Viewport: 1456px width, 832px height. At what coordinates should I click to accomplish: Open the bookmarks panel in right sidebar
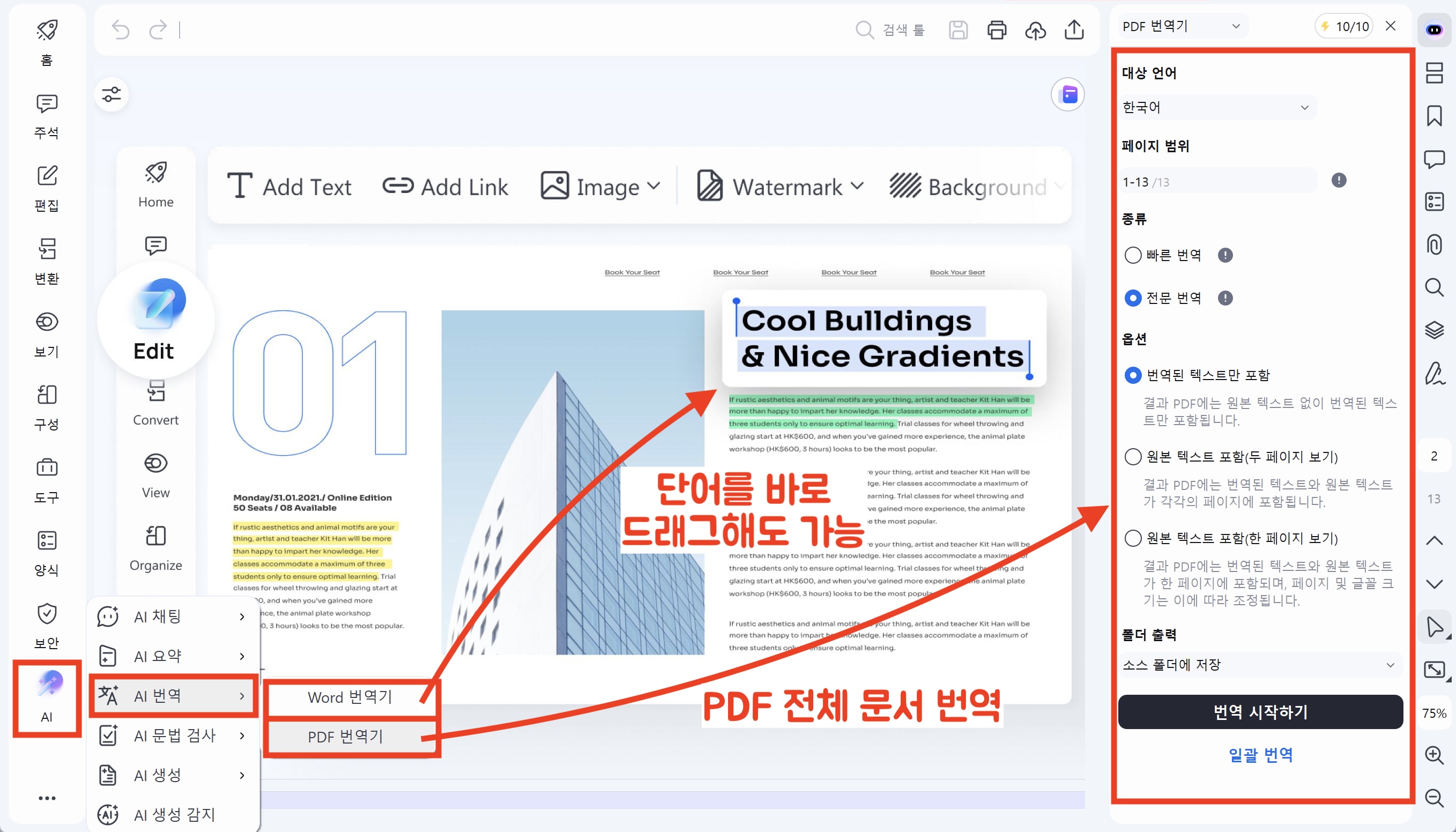1434,115
